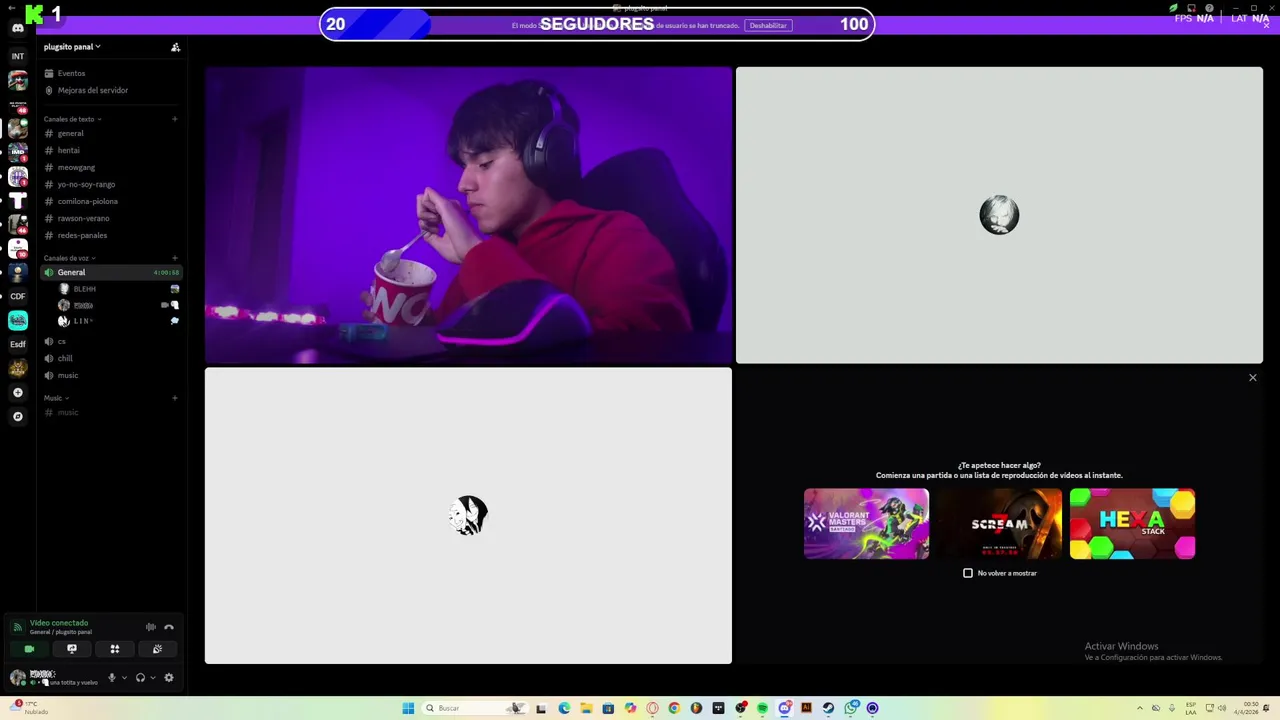Screen dimensions: 1280x720
Task: Open the #general text channel
Action: coord(110,133)
